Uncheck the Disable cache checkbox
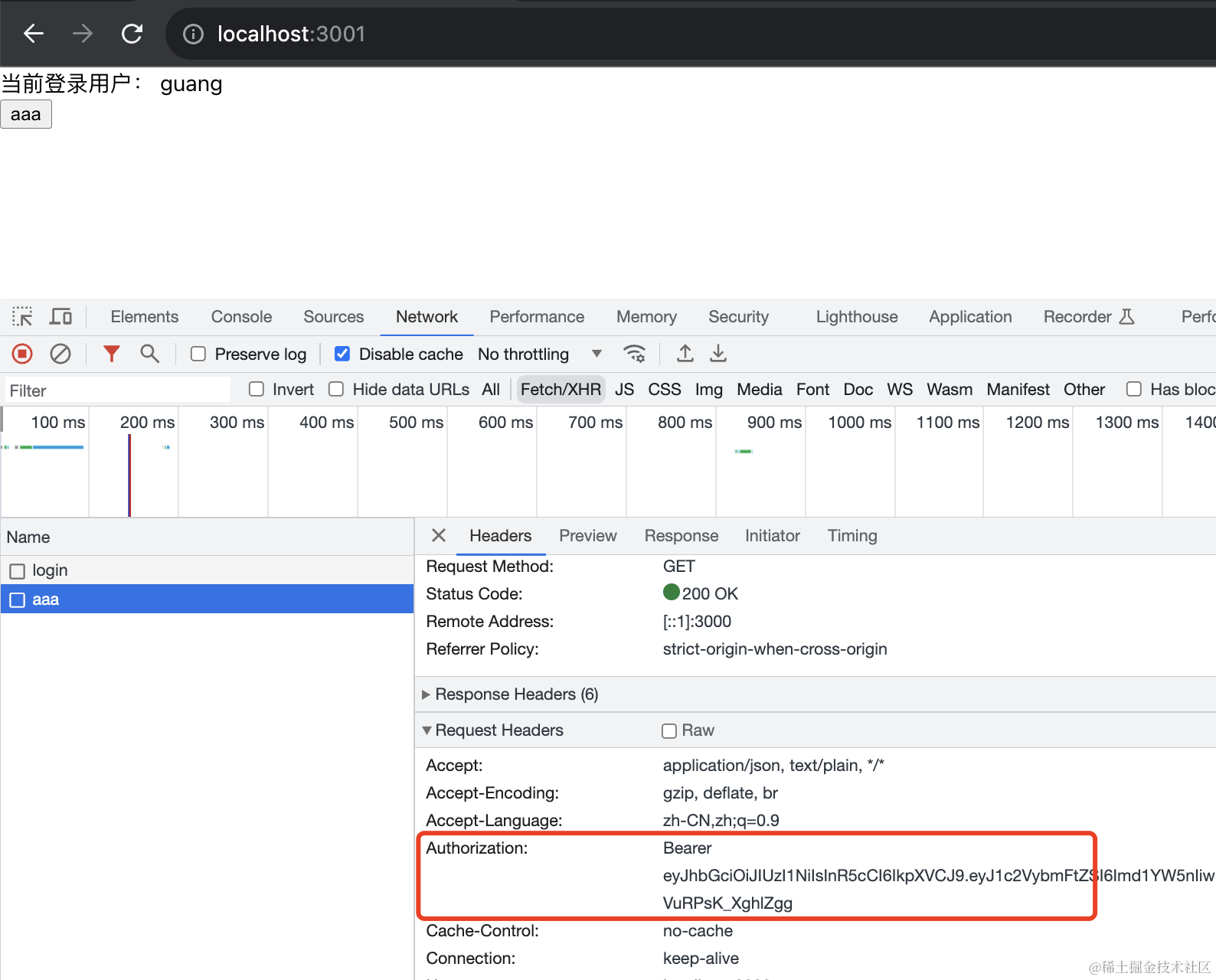The image size is (1216, 980). tap(342, 354)
